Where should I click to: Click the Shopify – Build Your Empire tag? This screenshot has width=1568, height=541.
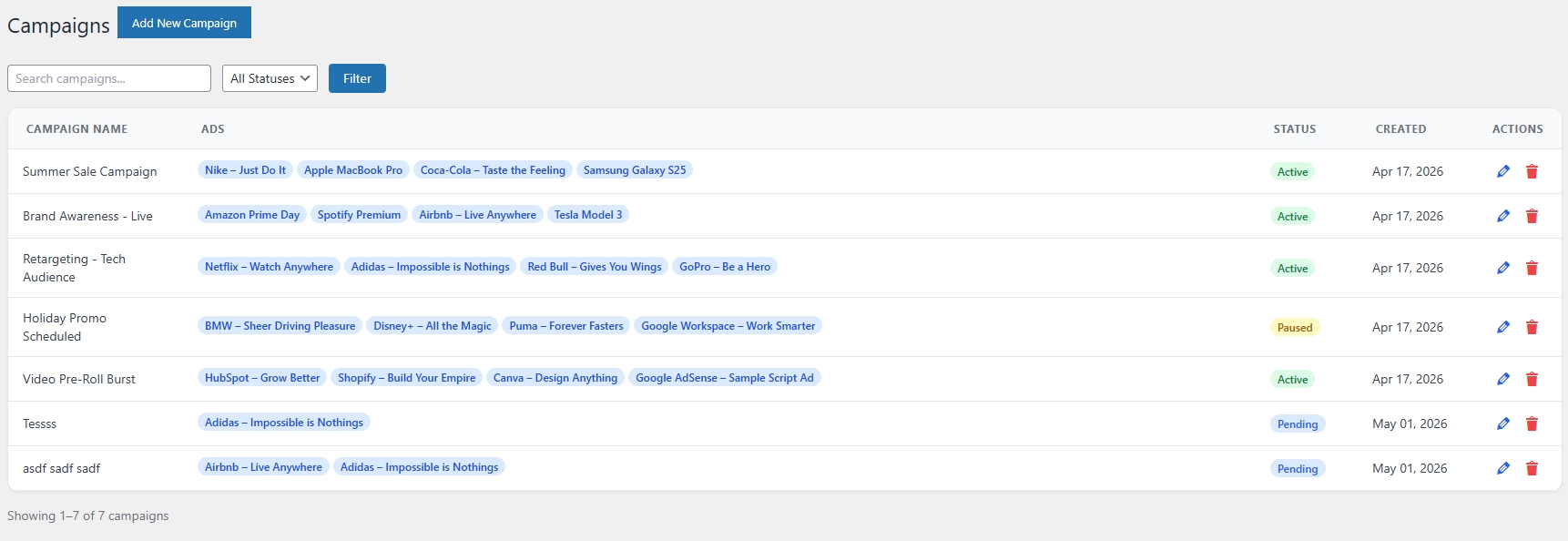[406, 378]
